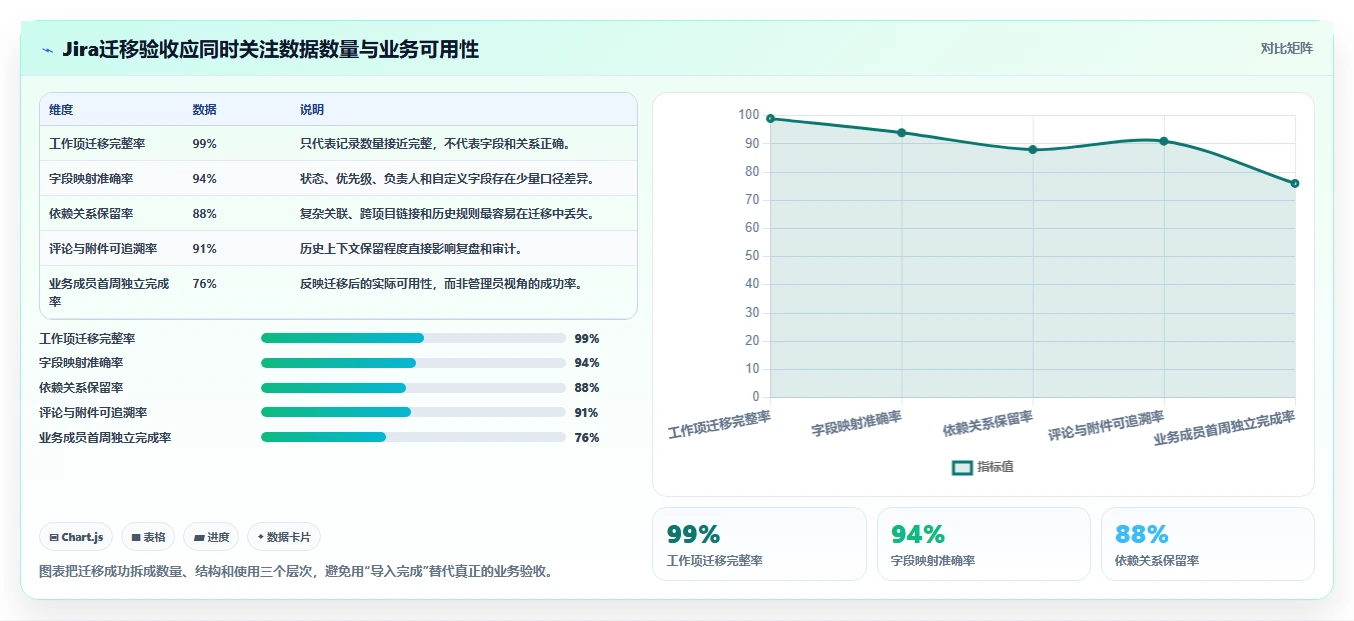Click the 指标值 legend label
Screen dimensions: 1354x621
click(995, 467)
